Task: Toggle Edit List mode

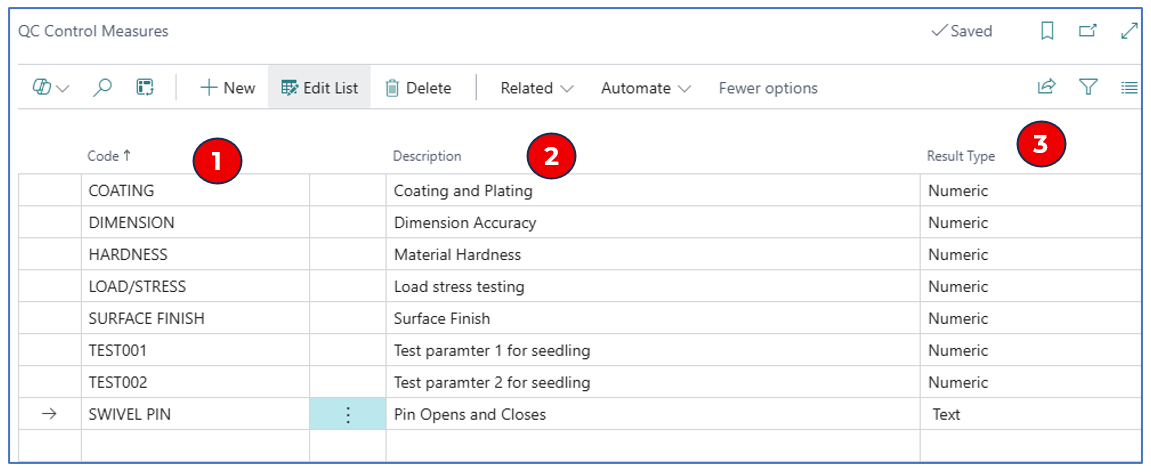Action: tap(320, 88)
